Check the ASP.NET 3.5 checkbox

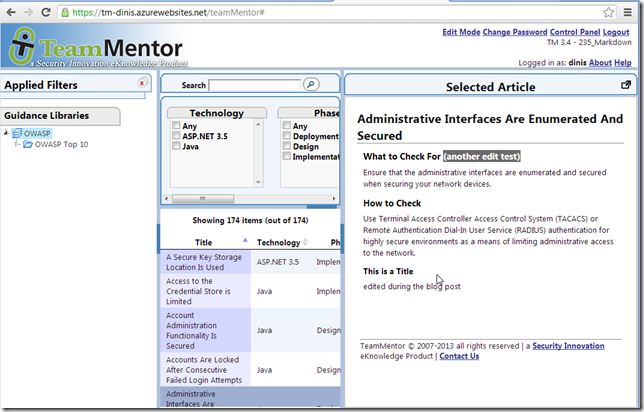pyautogui.click(x=176, y=136)
